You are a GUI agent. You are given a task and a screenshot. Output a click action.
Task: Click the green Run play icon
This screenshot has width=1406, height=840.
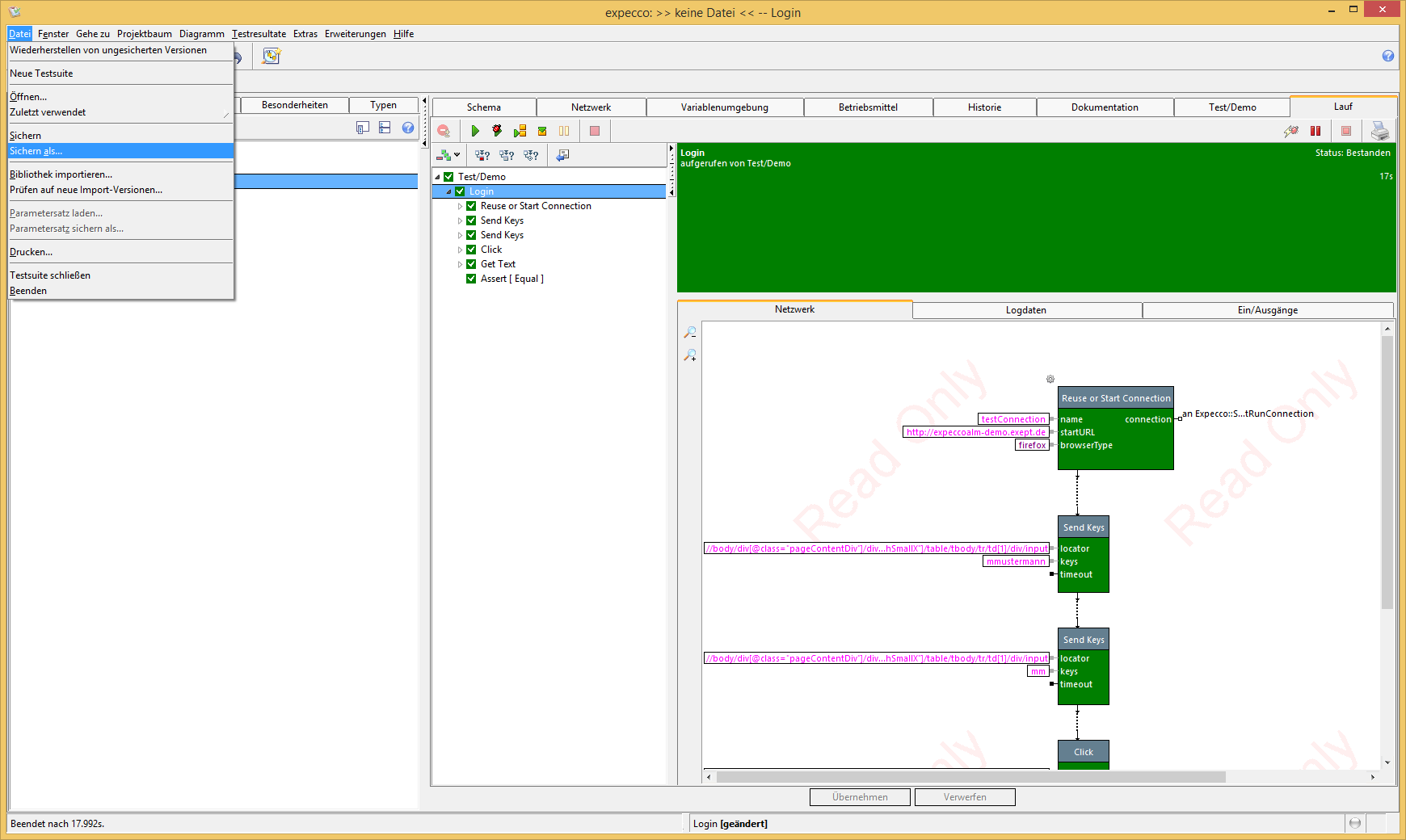coord(475,131)
